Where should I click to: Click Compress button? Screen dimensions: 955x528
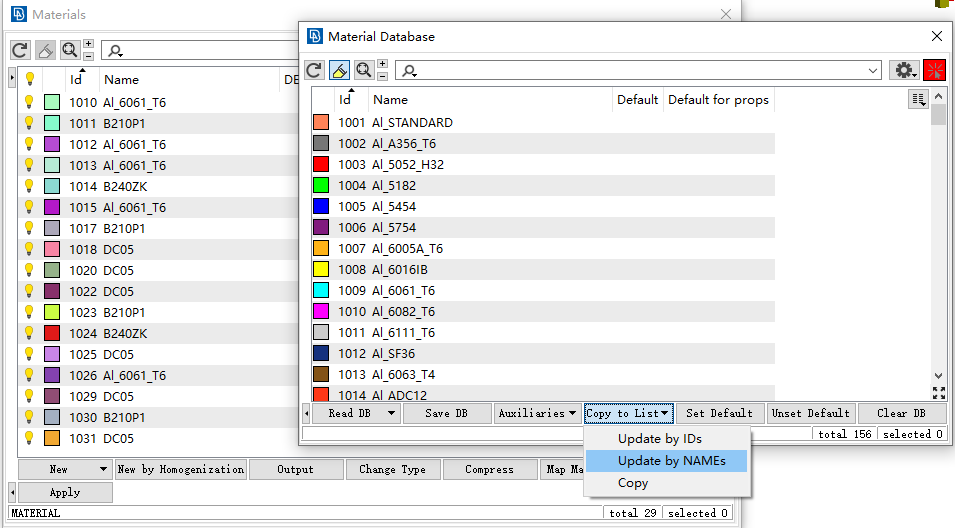(x=489, y=470)
